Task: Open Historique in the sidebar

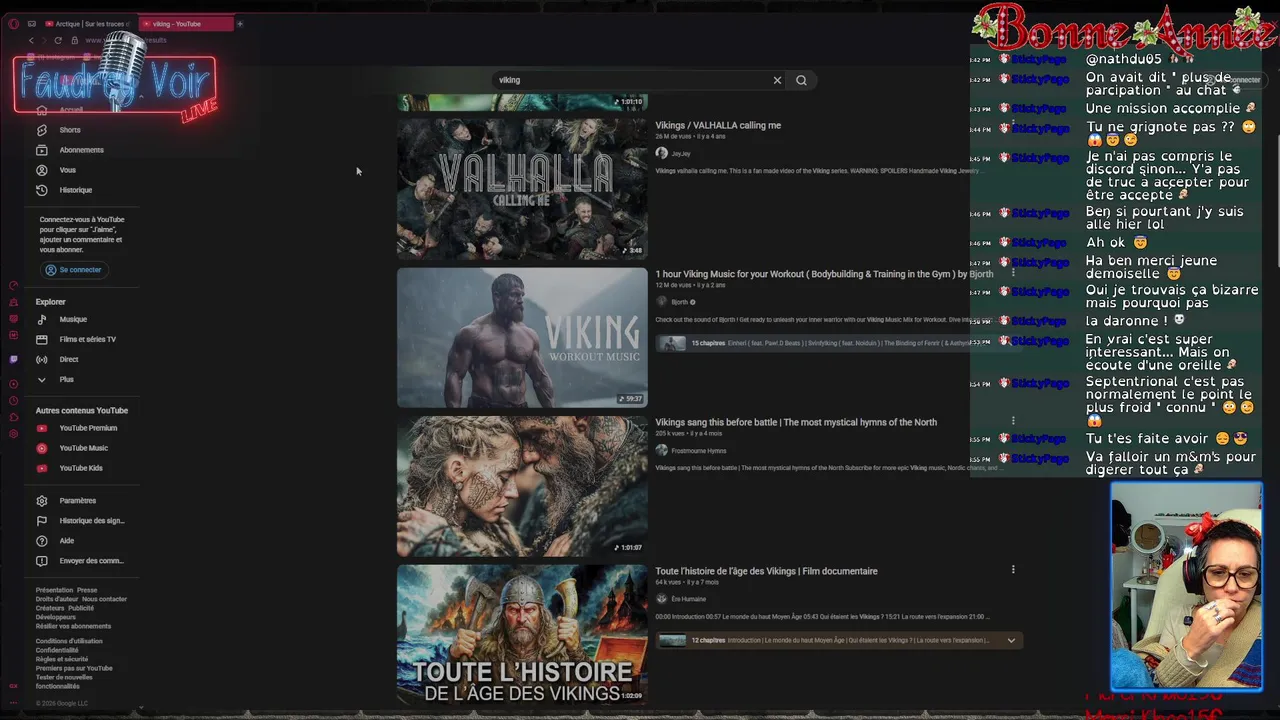Action: click(x=75, y=190)
